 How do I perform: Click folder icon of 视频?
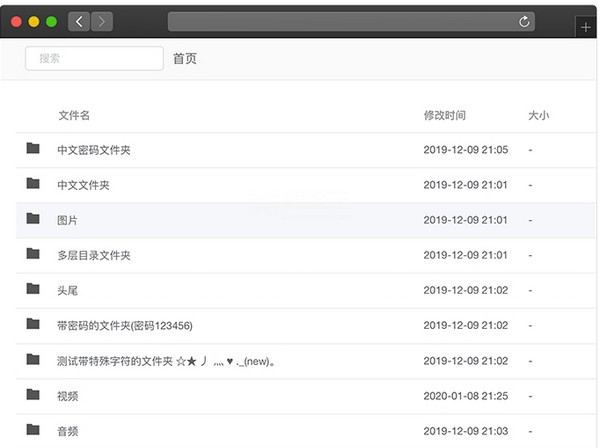33,394
